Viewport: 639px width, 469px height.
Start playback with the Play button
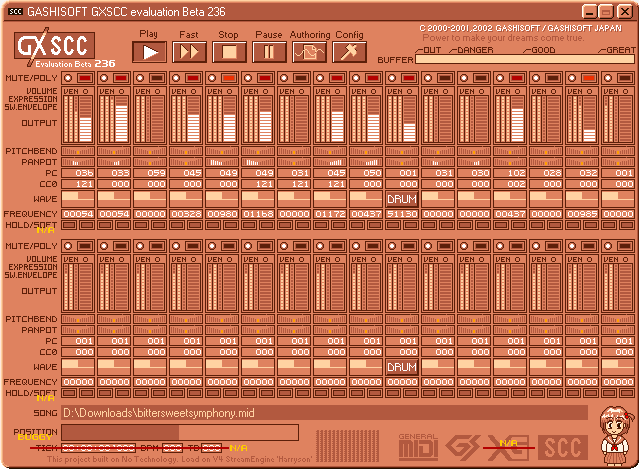click(x=150, y=52)
